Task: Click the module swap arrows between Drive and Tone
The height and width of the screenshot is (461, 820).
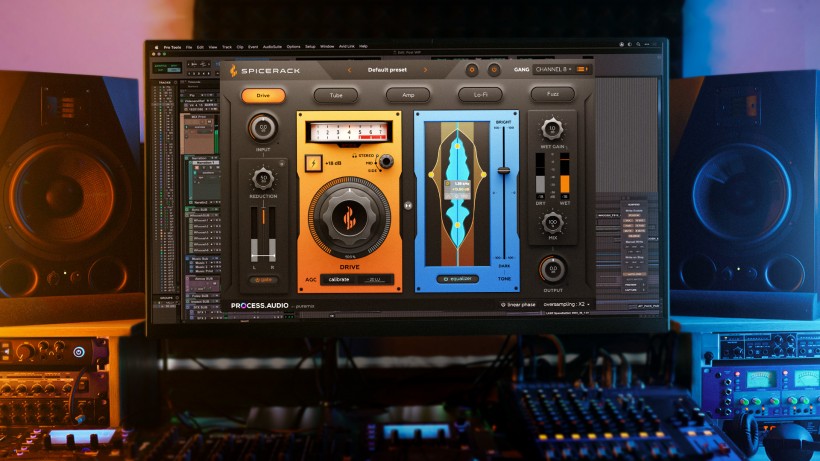Action: (408, 205)
